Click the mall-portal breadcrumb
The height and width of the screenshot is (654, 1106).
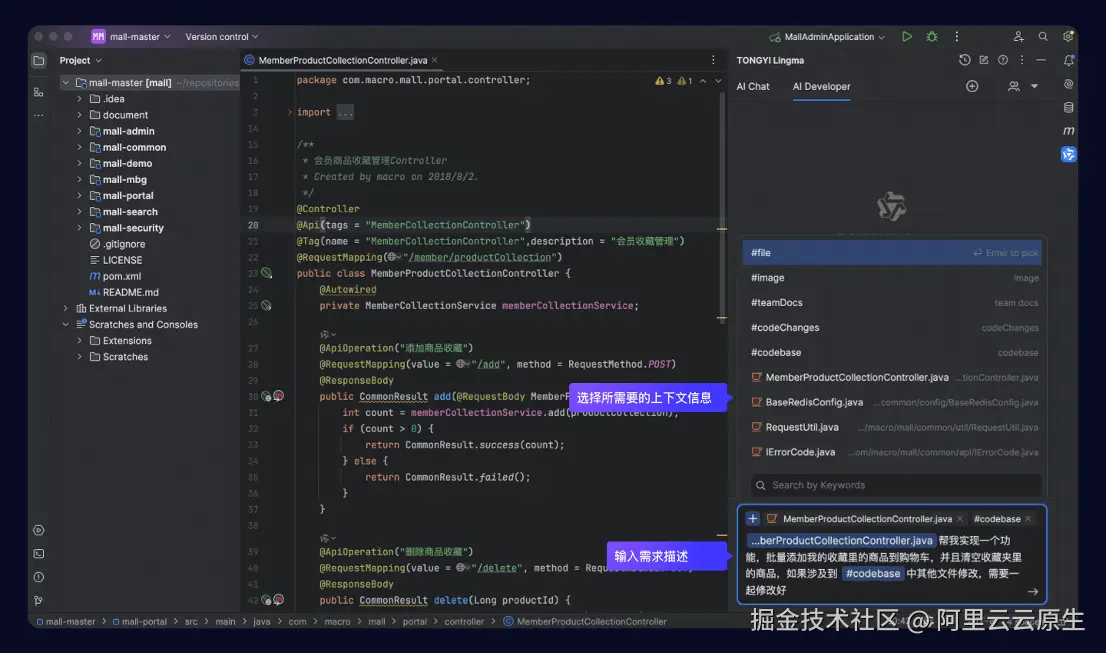point(144,622)
